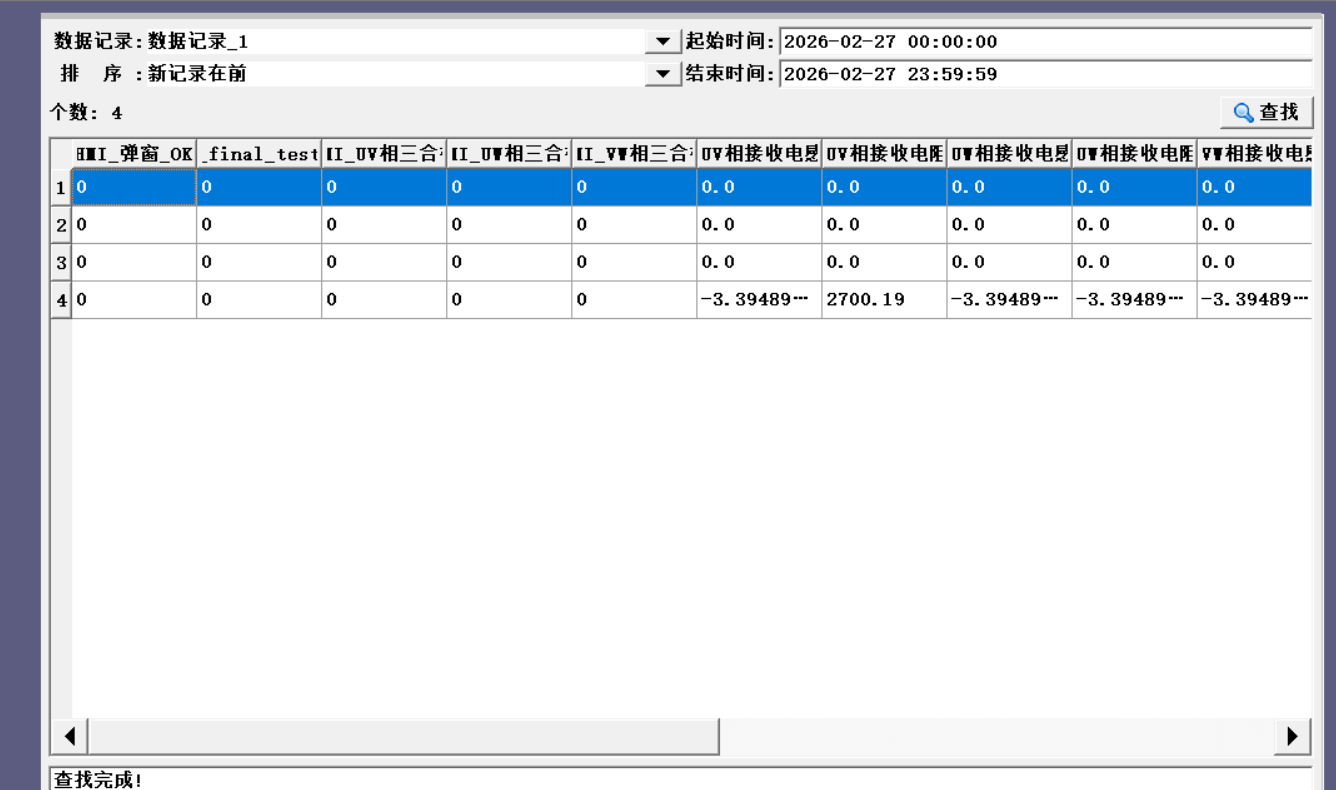
Task: Open the 数据记录 dropdown arrow
Action: pos(662,42)
